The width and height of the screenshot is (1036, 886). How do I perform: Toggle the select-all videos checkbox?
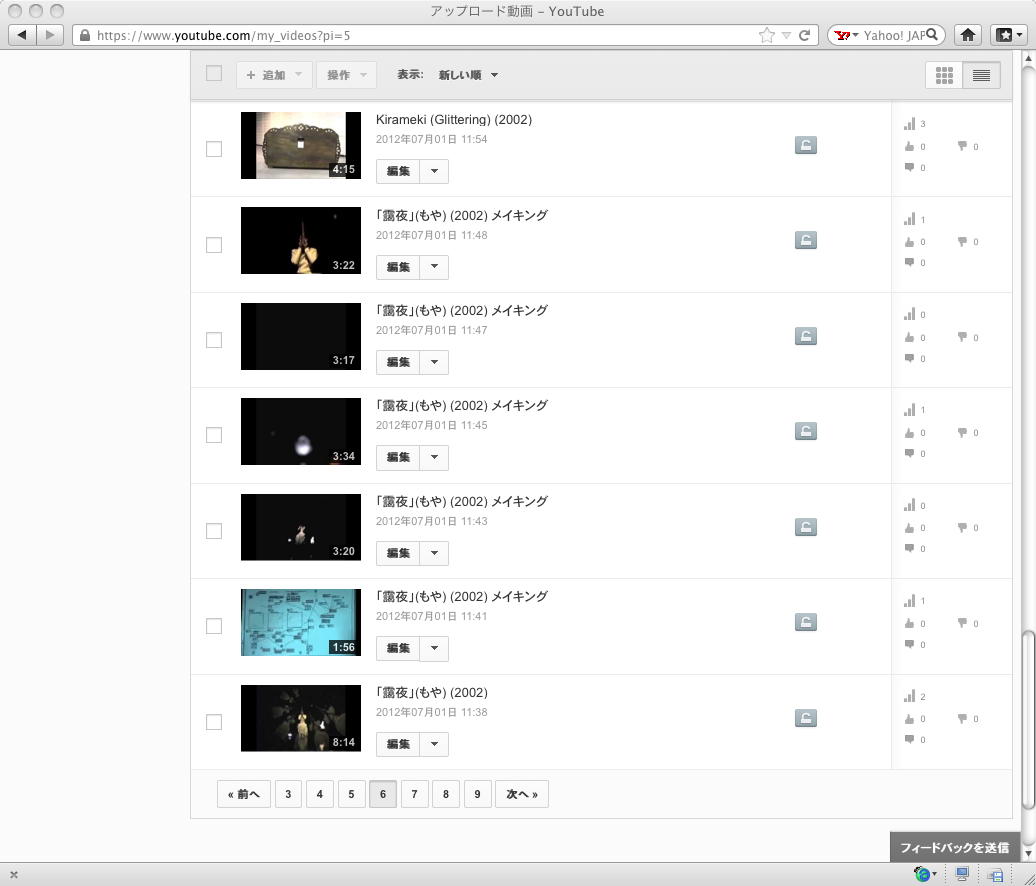pyautogui.click(x=214, y=73)
